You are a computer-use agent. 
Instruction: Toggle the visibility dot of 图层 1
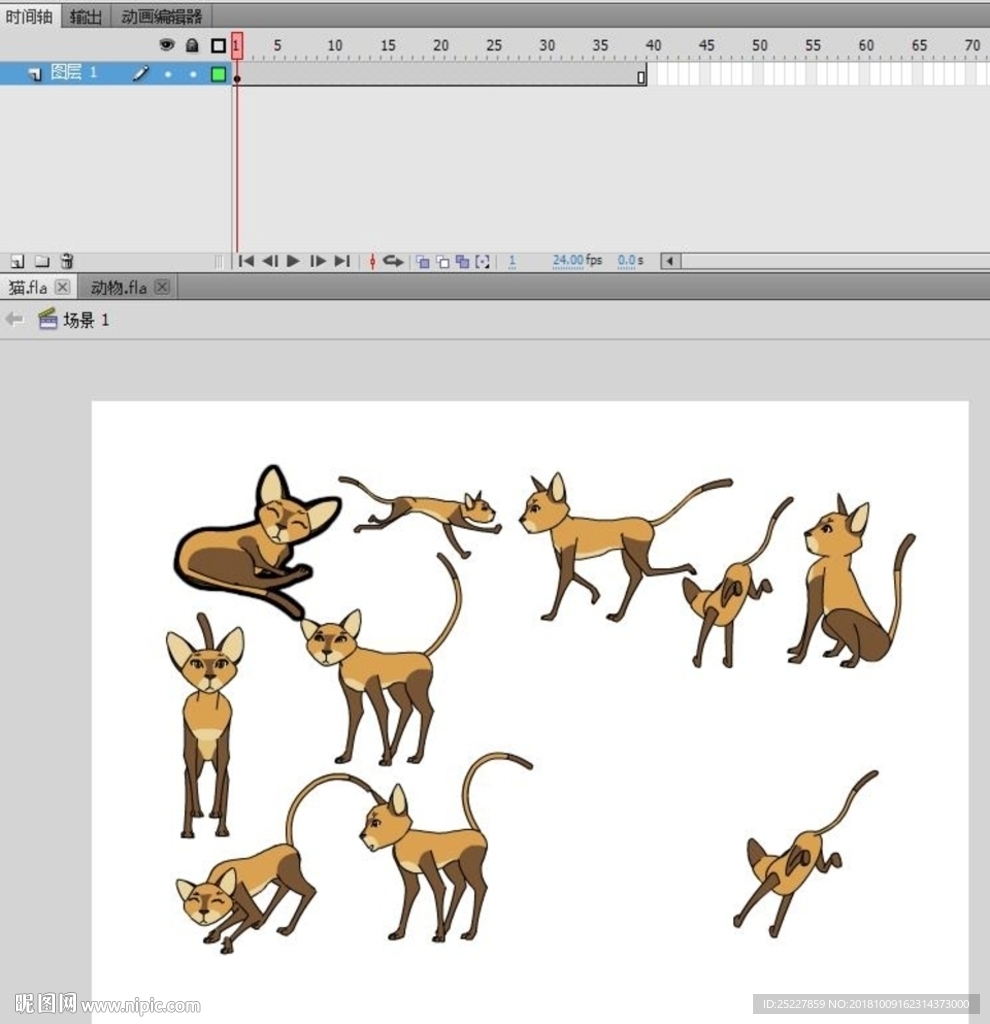pyautogui.click(x=168, y=74)
